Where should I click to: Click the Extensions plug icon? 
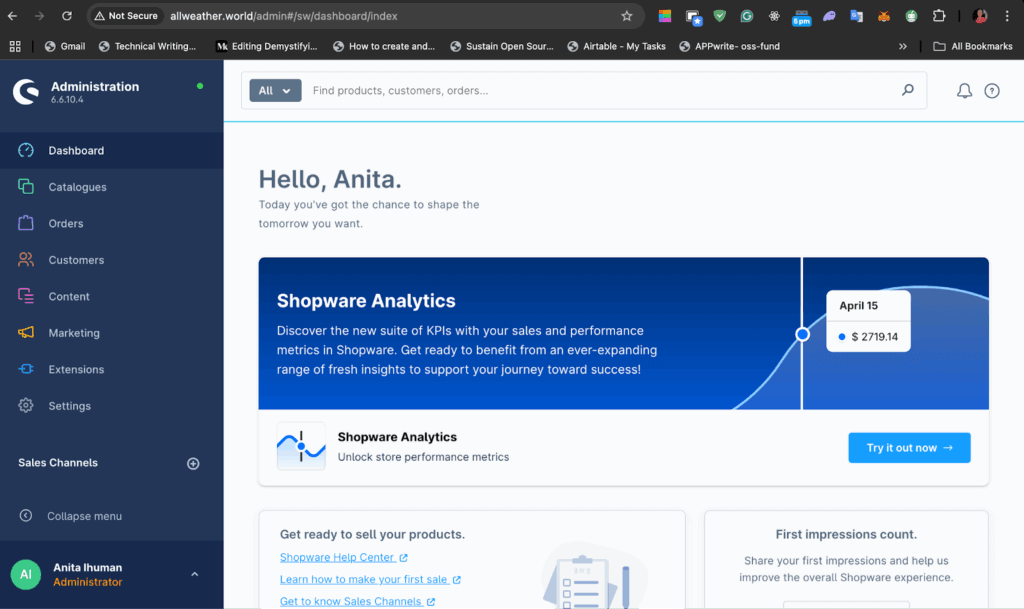[x=25, y=369]
